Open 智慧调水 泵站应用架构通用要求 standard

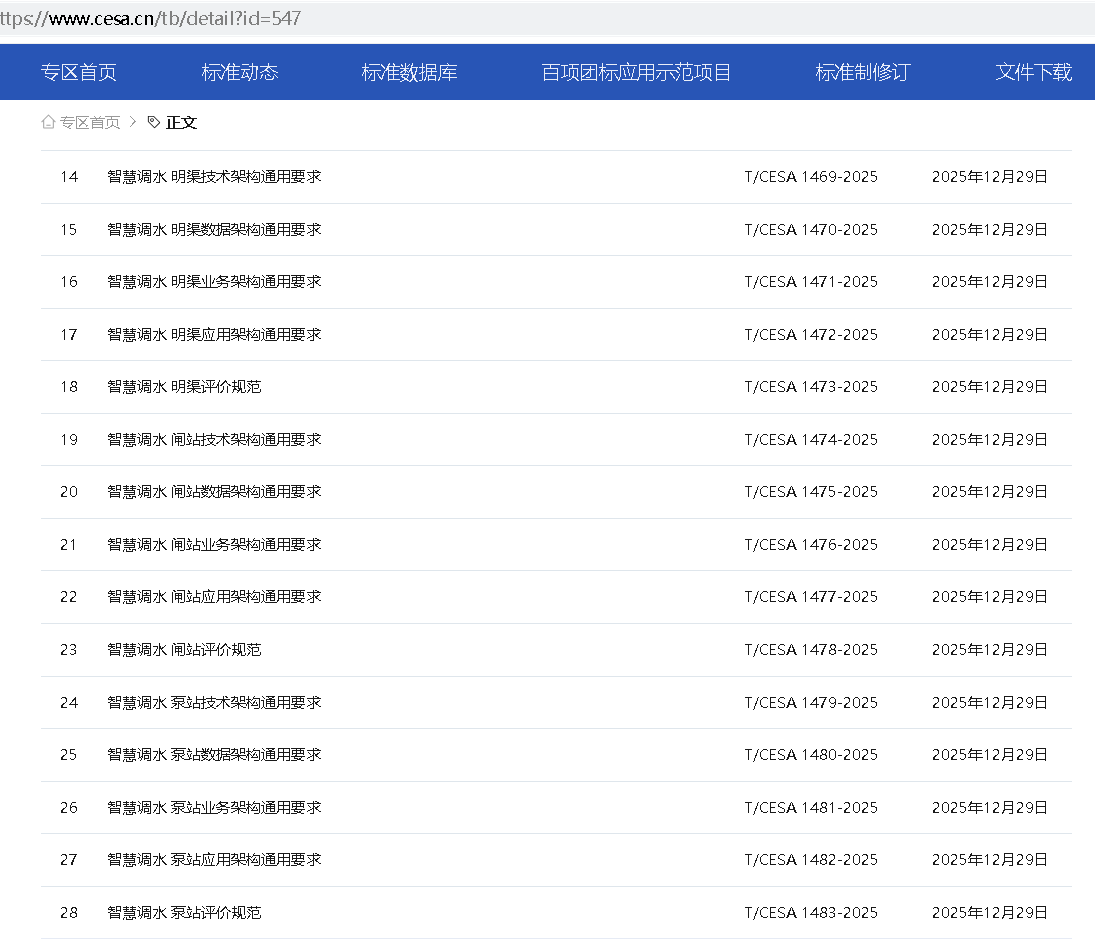coord(213,859)
